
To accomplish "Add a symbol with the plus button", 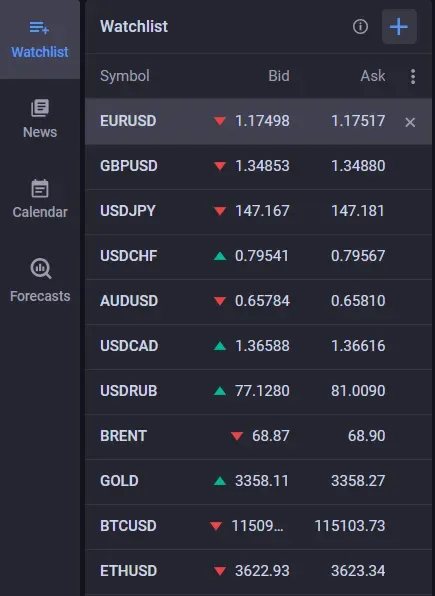I will pyautogui.click(x=399, y=27).
